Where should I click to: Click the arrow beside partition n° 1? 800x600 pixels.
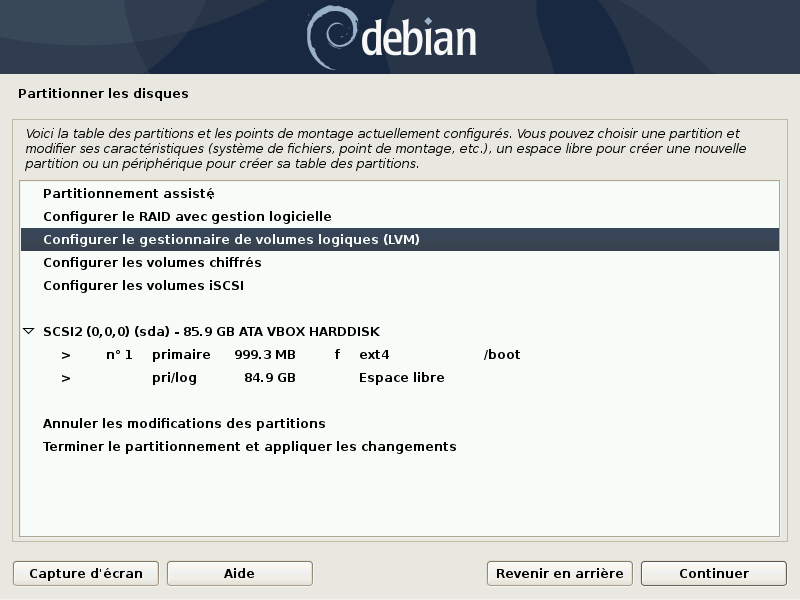tap(66, 355)
